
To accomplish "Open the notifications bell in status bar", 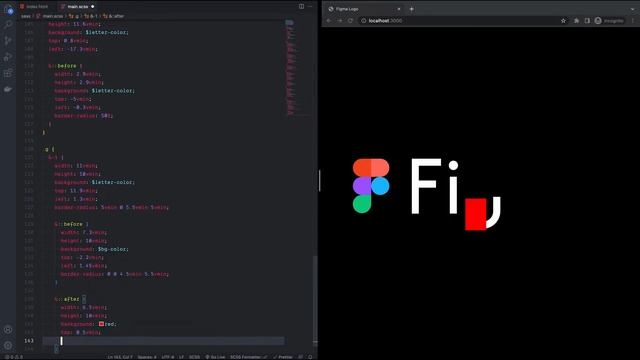I will click(x=310, y=357).
